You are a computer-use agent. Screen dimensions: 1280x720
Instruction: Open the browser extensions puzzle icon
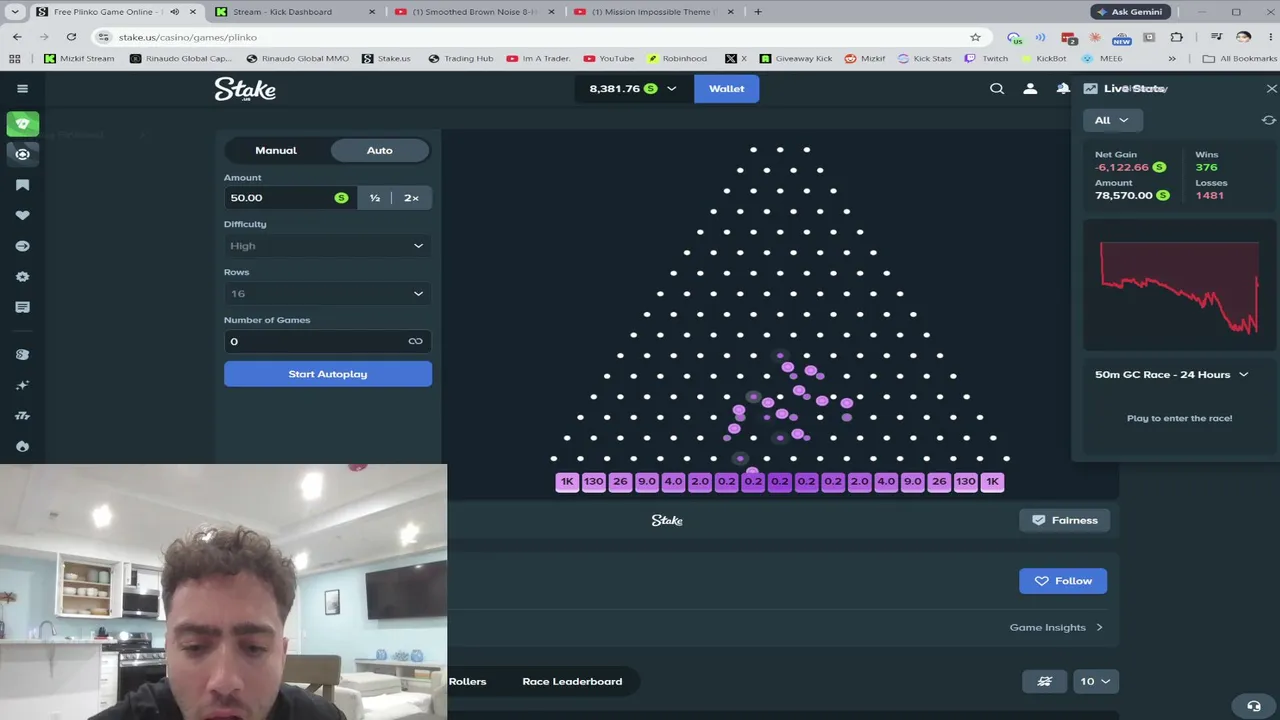[x=1176, y=37]
